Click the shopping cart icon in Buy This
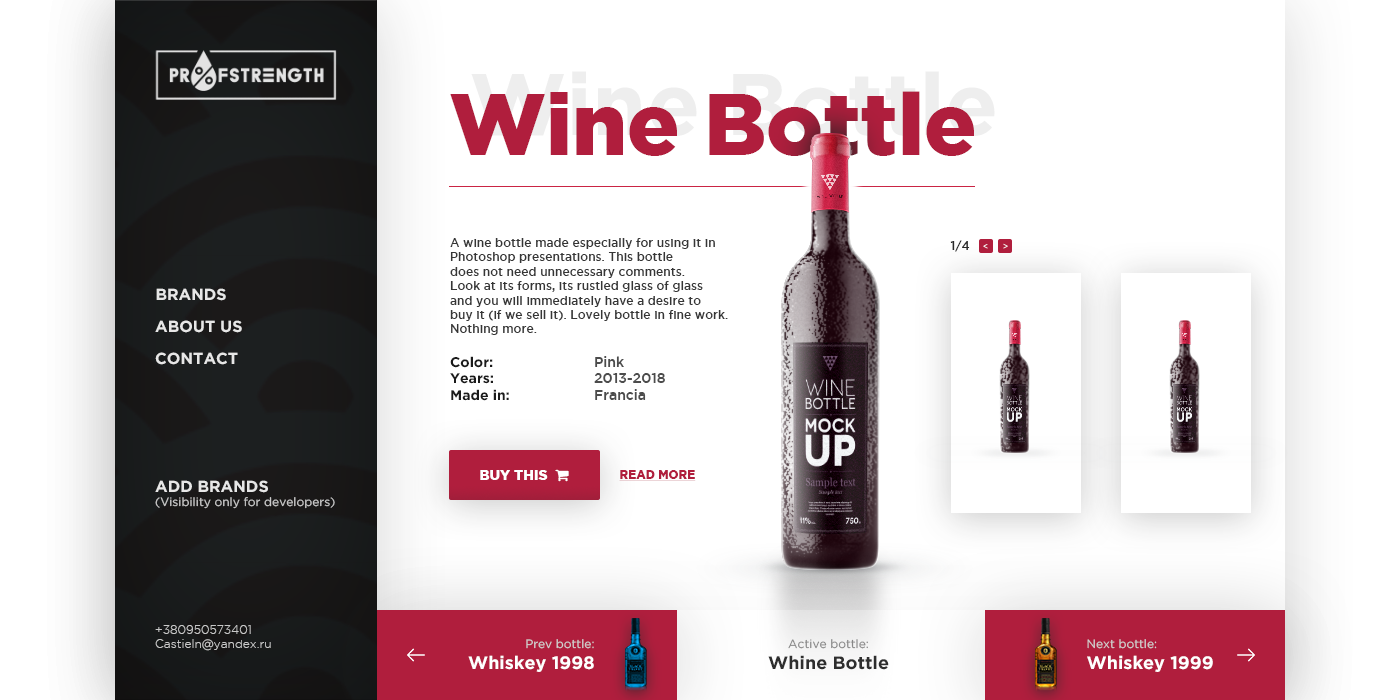Screen dimensions: 1400x700 coord(562,475)
